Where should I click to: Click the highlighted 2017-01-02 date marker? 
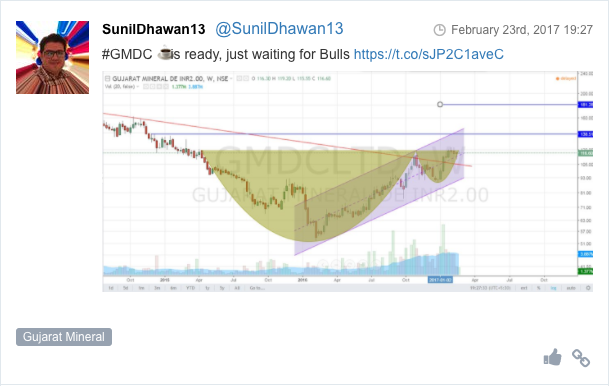440,280
